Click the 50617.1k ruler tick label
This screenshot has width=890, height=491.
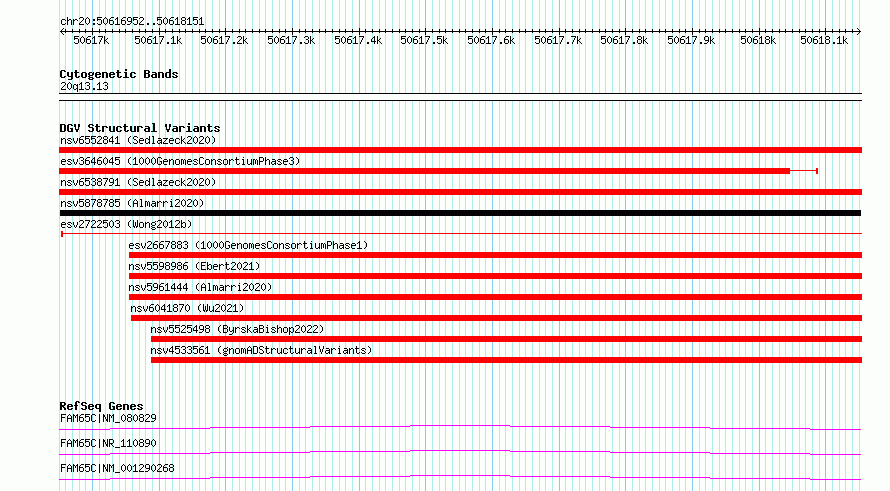[x=158, y=41]
